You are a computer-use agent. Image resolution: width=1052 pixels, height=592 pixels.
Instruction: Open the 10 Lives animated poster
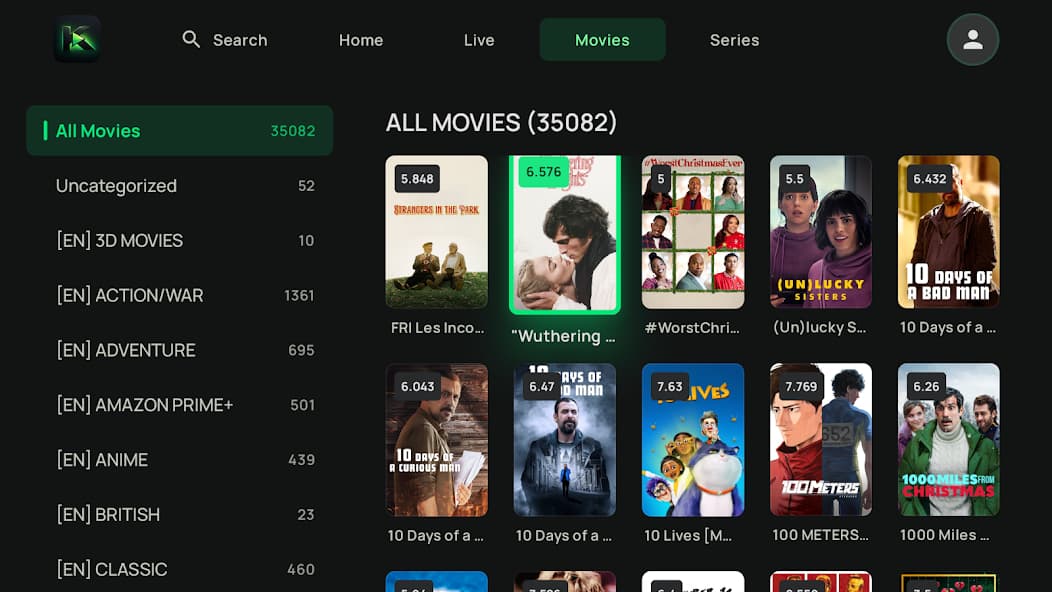(693, 440)
